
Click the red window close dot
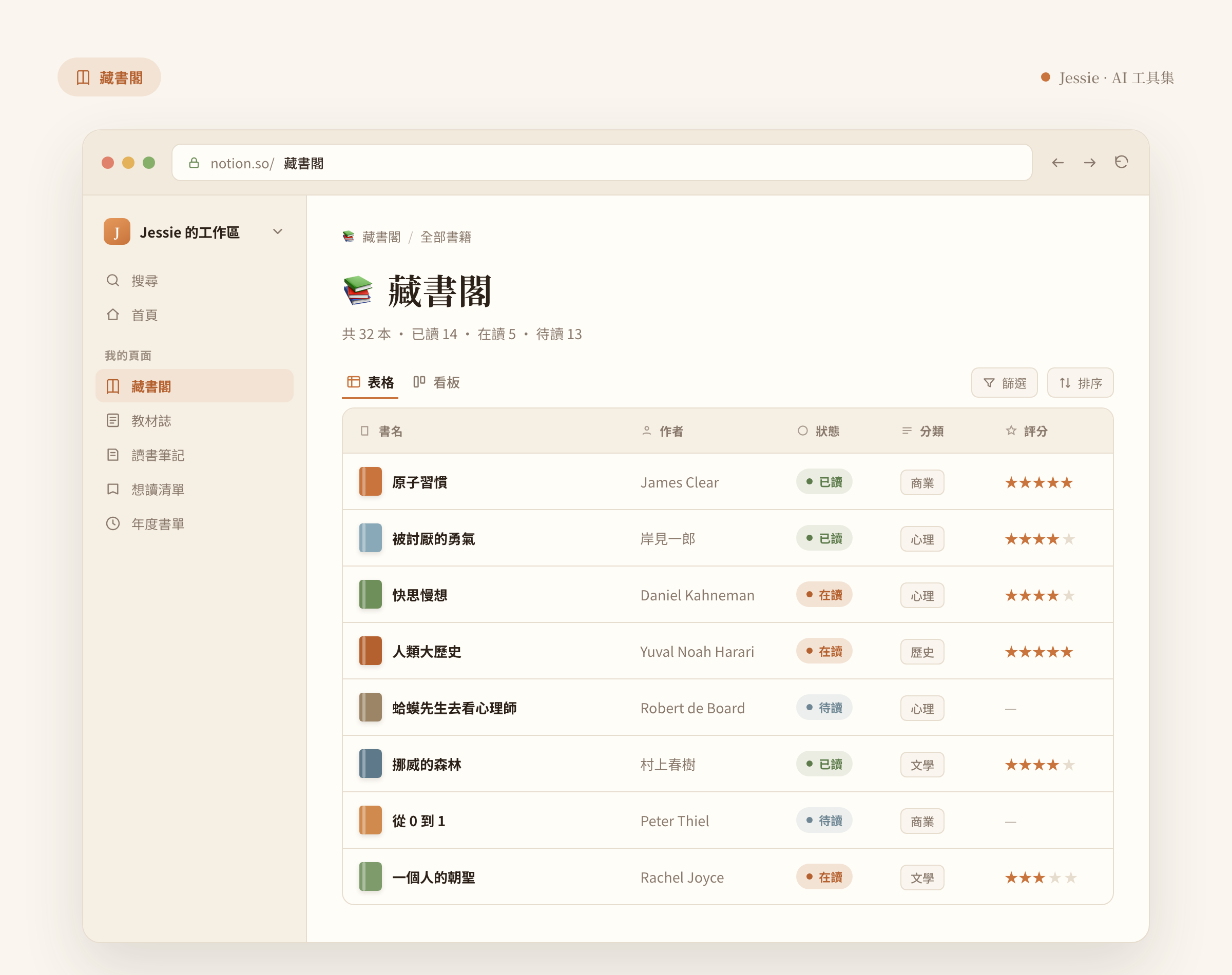point(107,163)
